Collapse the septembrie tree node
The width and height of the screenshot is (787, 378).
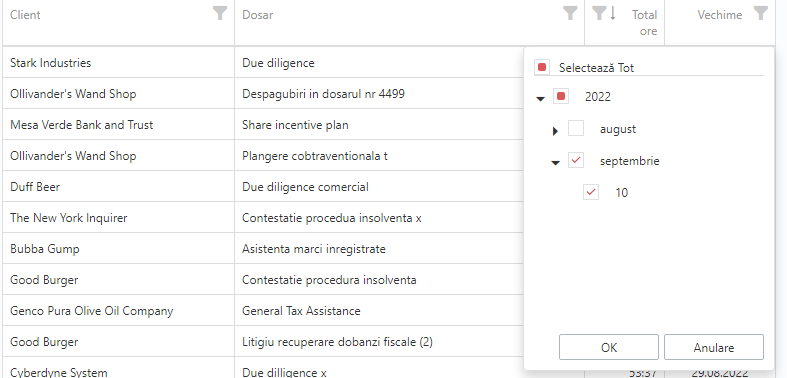(555, 163)
